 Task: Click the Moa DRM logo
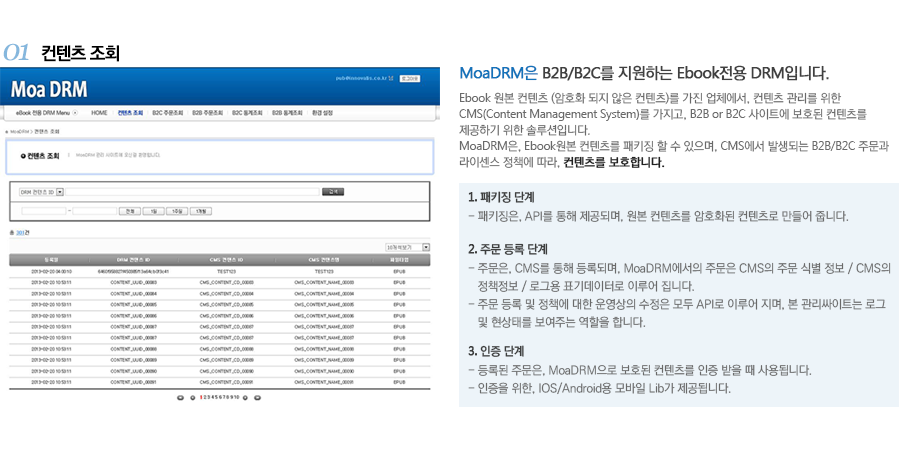pyautogui.click(x=49, y=89)
